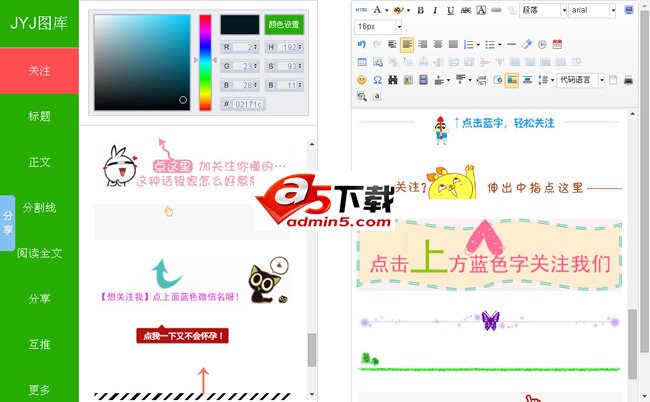Expand the highlight color dropdown arrow
Screen dimensions: 650x402
tap(408, 10)
